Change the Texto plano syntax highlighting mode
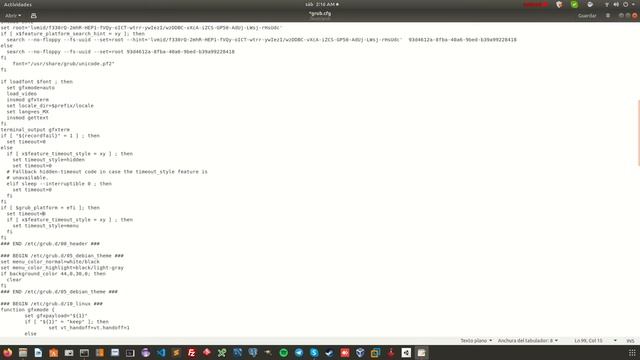The width and height of the screenshot is (640, 360). 476,340
